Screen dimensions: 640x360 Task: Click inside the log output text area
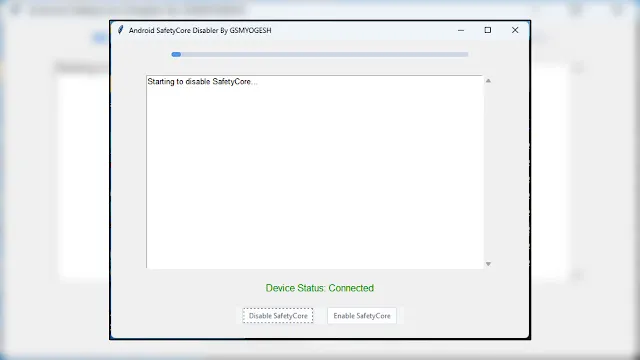pyautogui.click(x=315, y=172)
